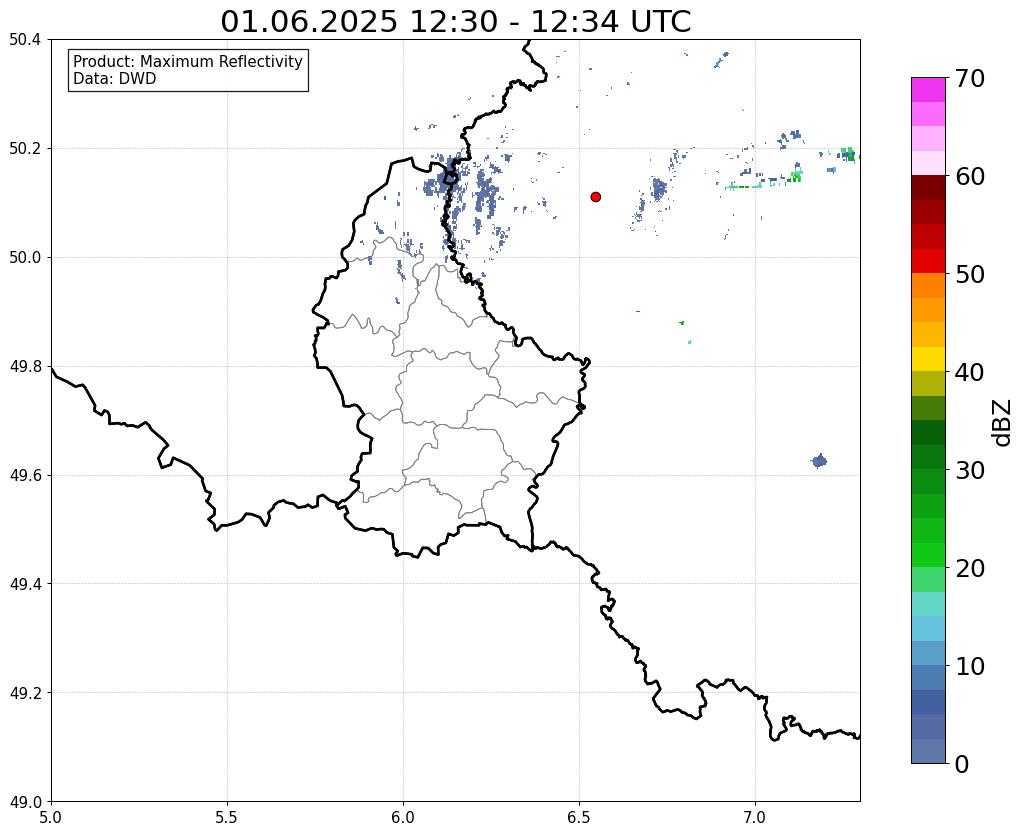The height and width of the screenshot is (834, 1023).
Task: Click the colorbar tick label 40
Action: pos(970,372)
